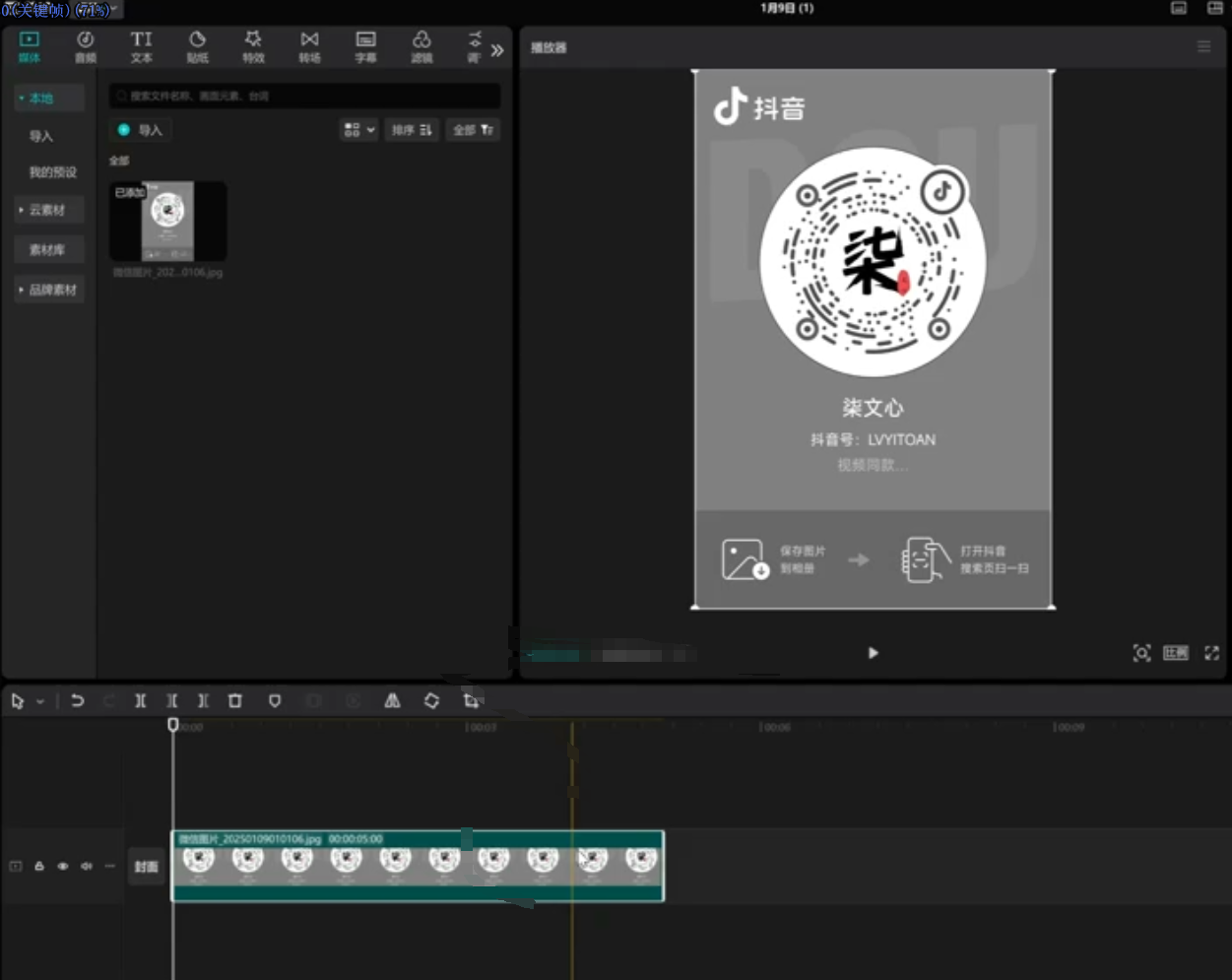Switch to the 音频 (Audio) tab
This screenshot has height=980, width=1232.
point(86,46)
